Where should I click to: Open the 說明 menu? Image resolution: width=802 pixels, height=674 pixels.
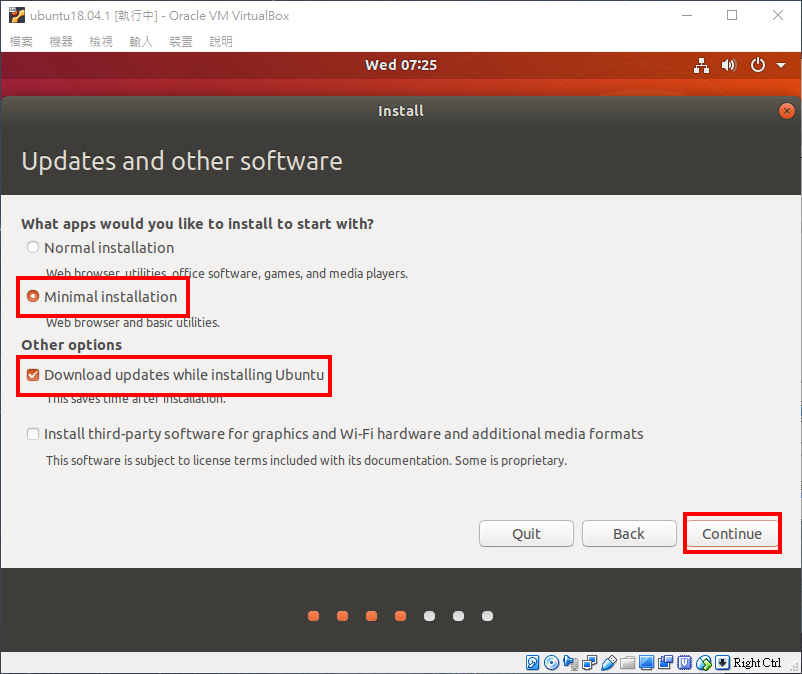221,41
